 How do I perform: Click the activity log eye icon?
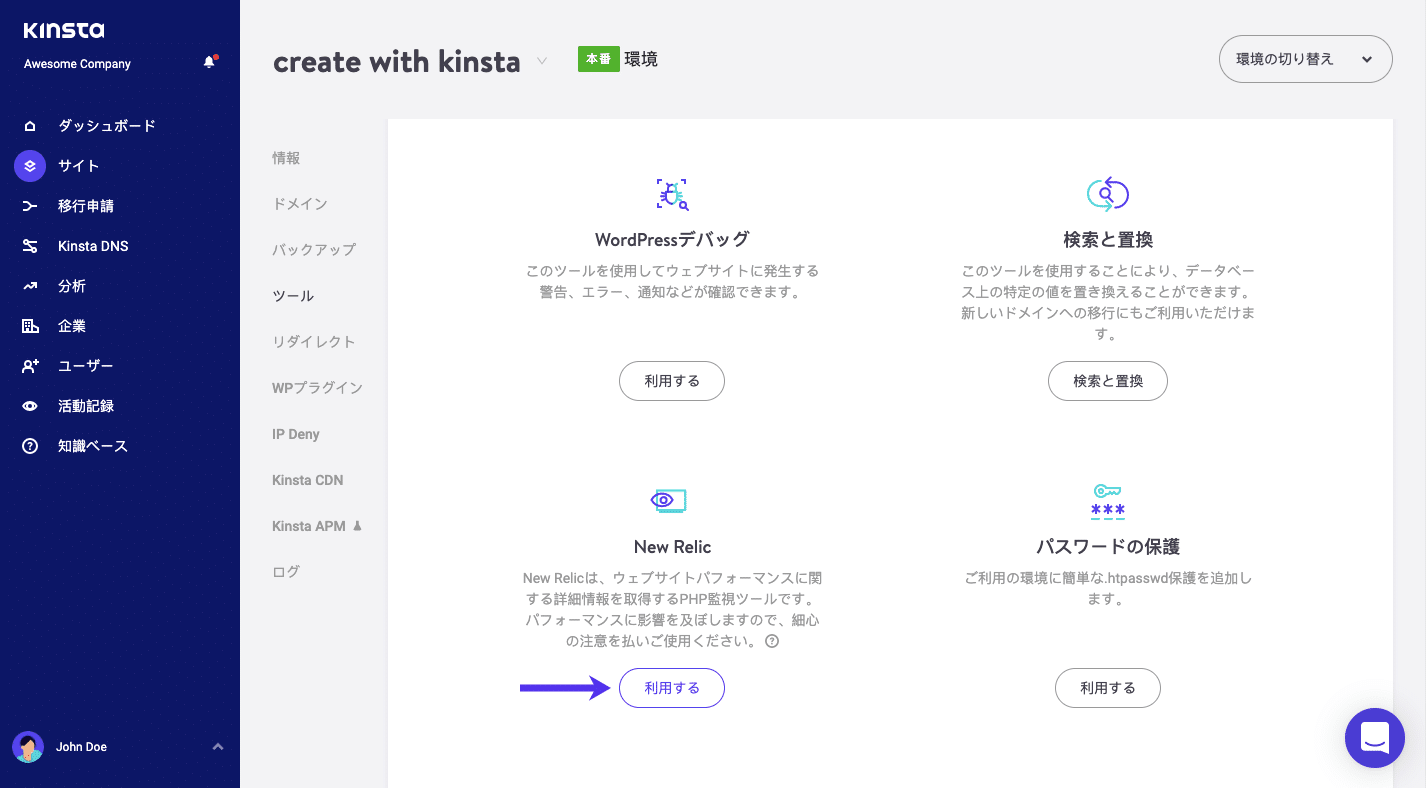30,406
